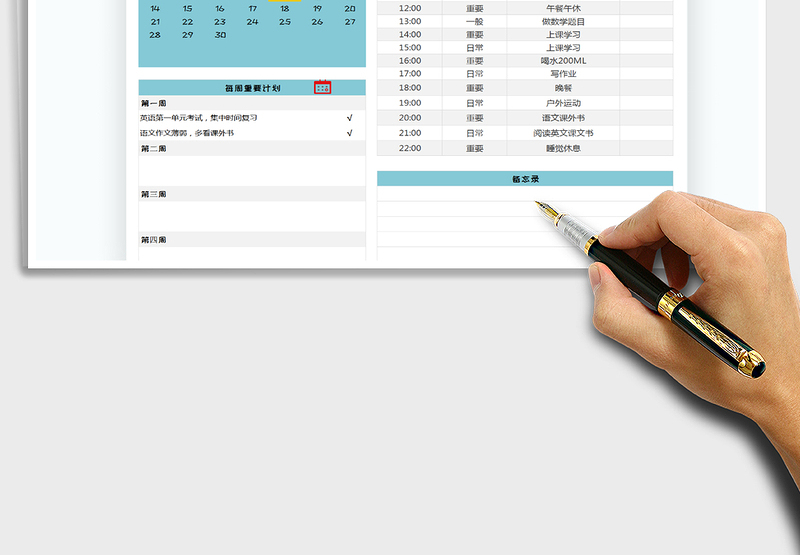The image size is (800, 555).
Task: Select calendar date 25
Action: tap(285, 22)
